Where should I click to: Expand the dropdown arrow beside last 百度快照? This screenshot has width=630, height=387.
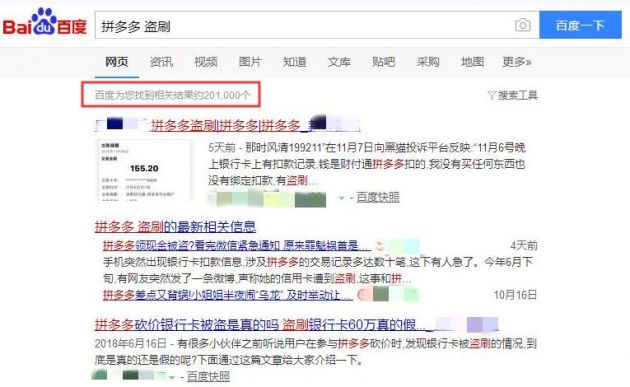pos(172,377)
